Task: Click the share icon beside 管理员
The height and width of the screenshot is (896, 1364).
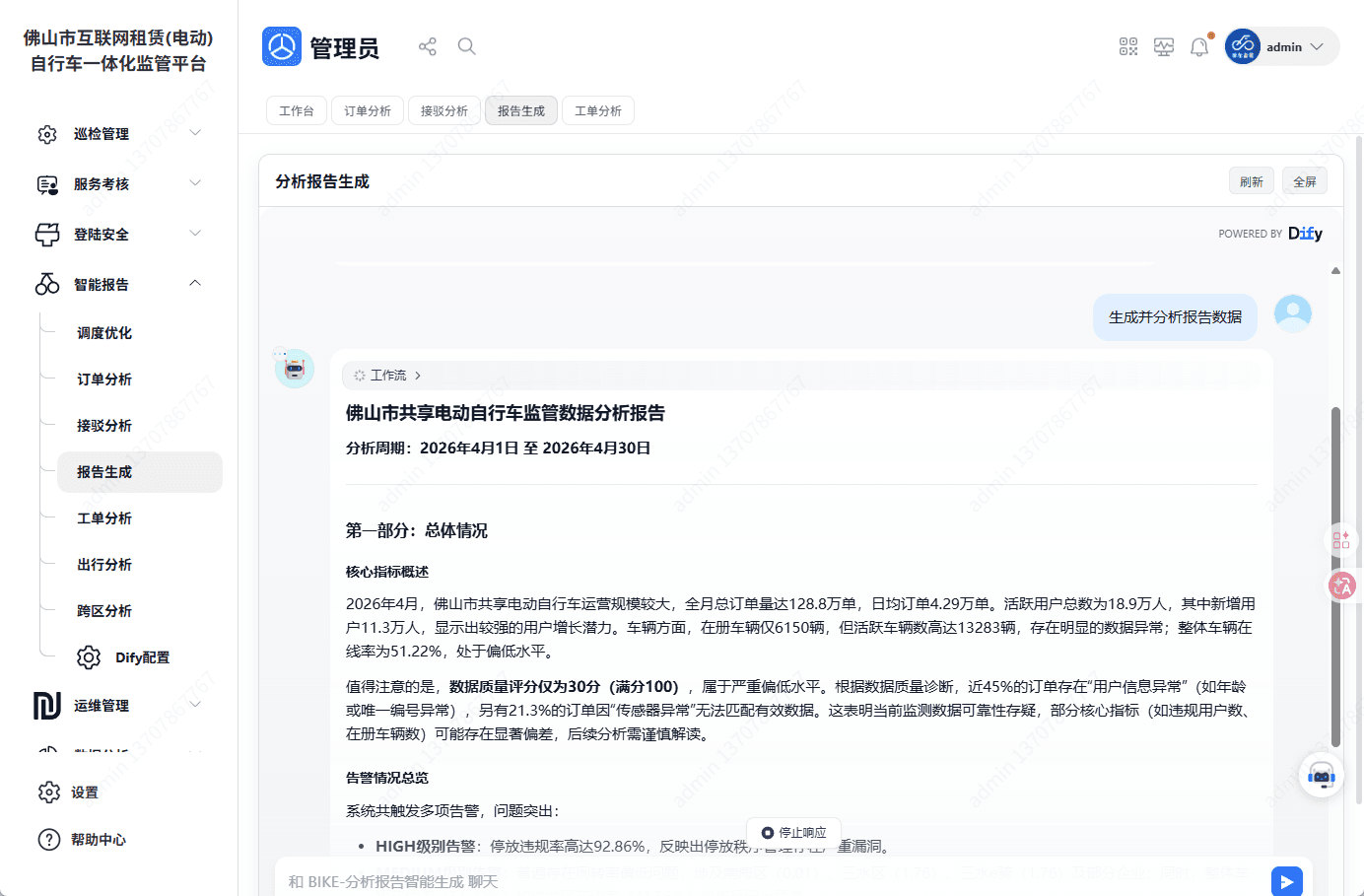Action: point(427,46)
